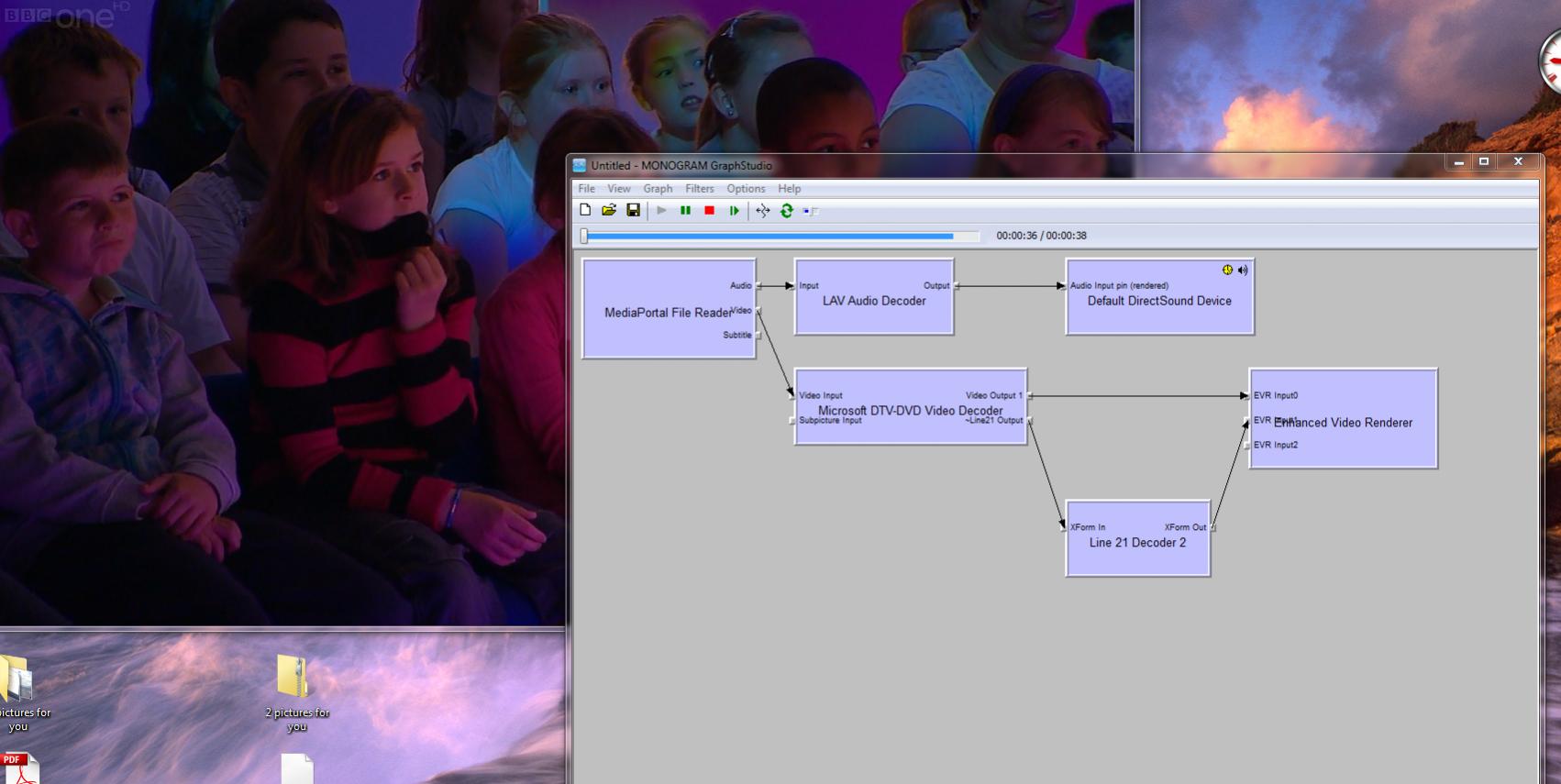Open the Graph menu
Image resolution: width=1561 pixels, height=784 pixels.
658,189
